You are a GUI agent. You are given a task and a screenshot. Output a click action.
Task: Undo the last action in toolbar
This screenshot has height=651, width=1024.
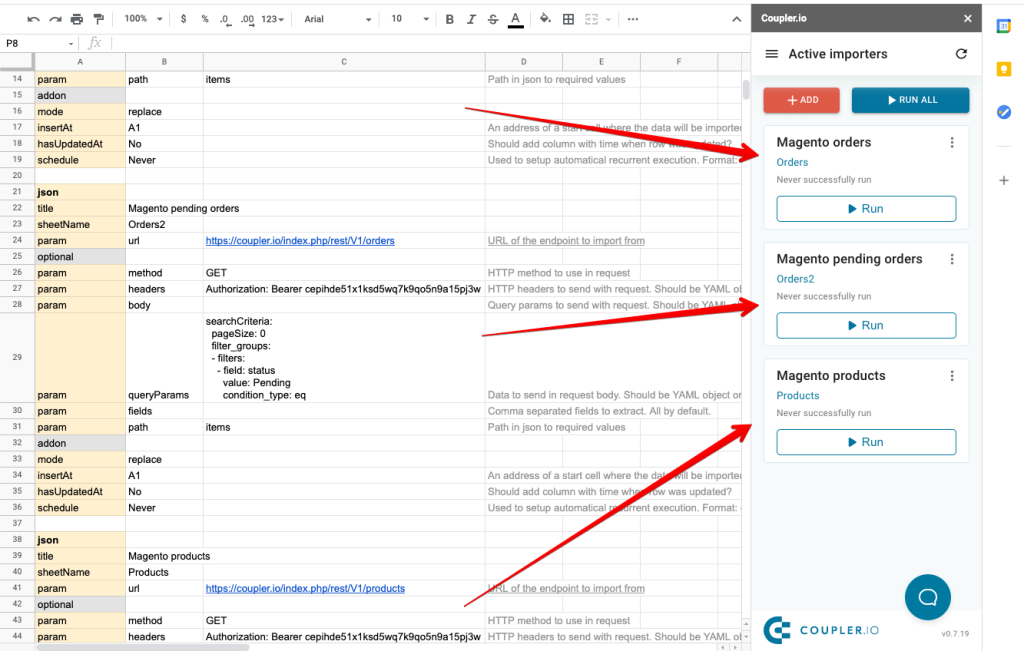tap(33, 20)
